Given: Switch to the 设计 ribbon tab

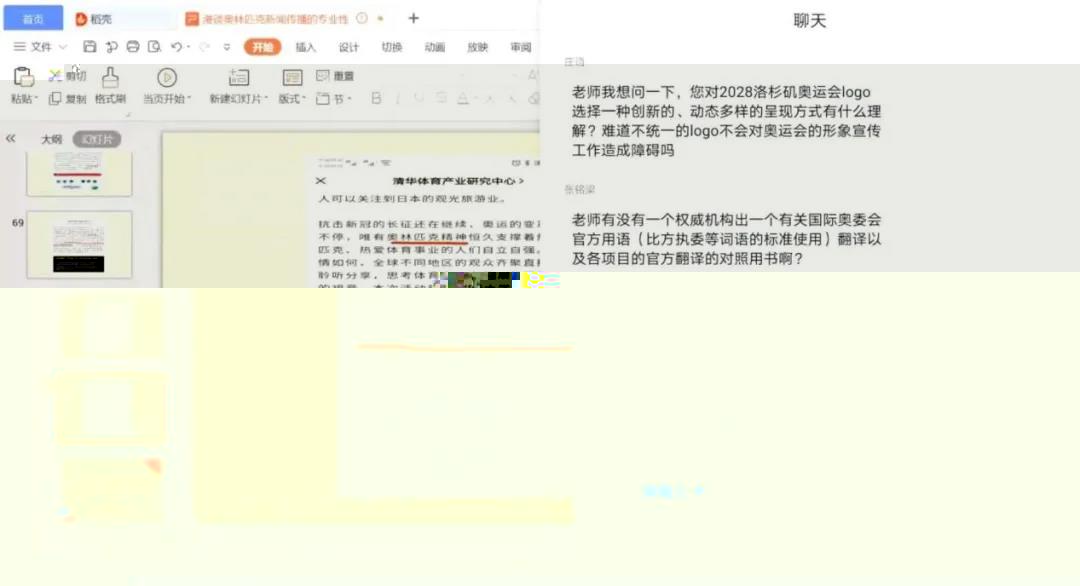Looking at the screenshot, I should (349, 47).
